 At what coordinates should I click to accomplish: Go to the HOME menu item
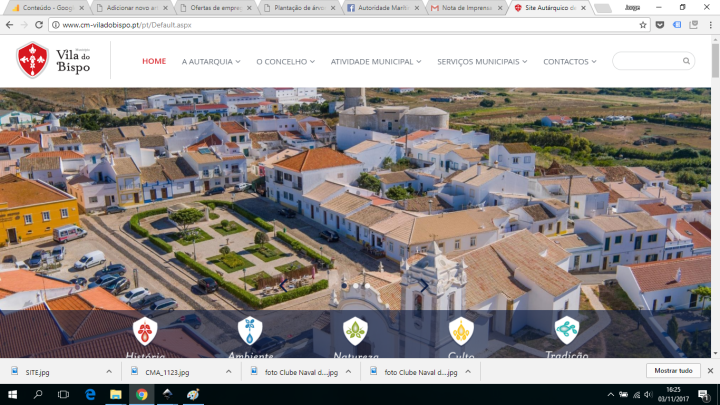click(x=154, y=61)
